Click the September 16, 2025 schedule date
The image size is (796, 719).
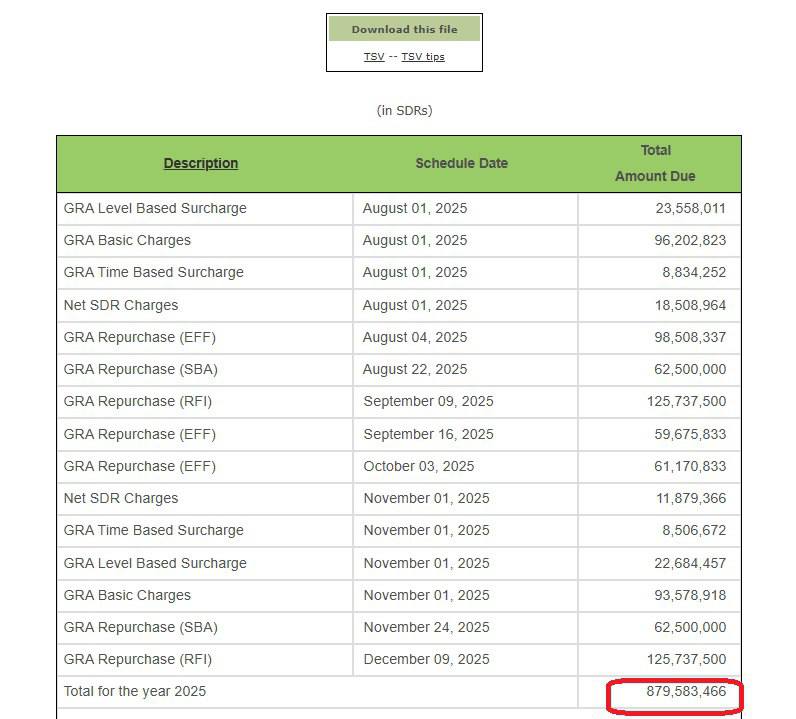click(x=428, y=434)
